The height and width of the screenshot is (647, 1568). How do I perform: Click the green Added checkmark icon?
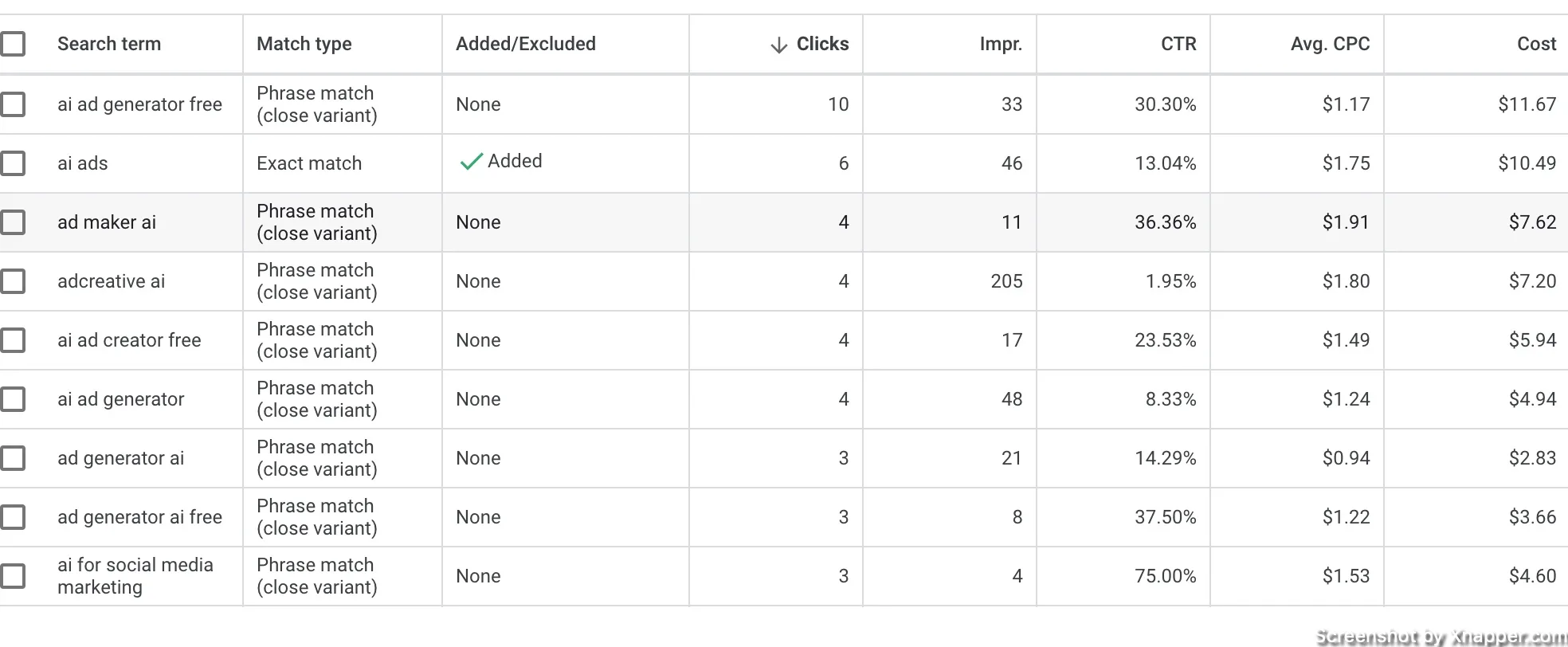471,162
